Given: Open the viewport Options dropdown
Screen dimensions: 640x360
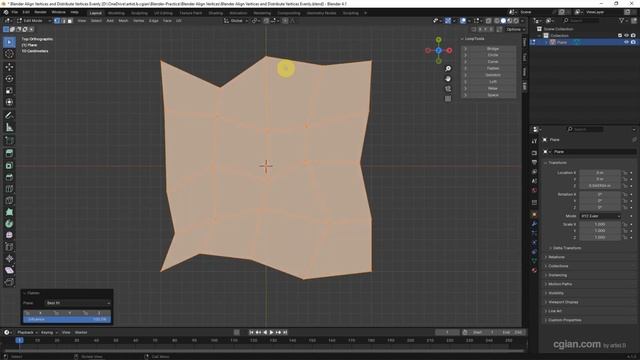Looking at the screenshot, I should [515, 29].
